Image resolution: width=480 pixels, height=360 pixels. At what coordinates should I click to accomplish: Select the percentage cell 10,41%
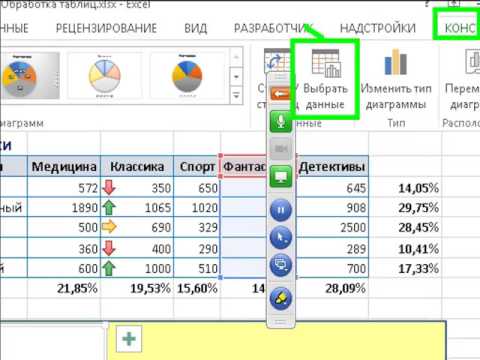(405, 249)
